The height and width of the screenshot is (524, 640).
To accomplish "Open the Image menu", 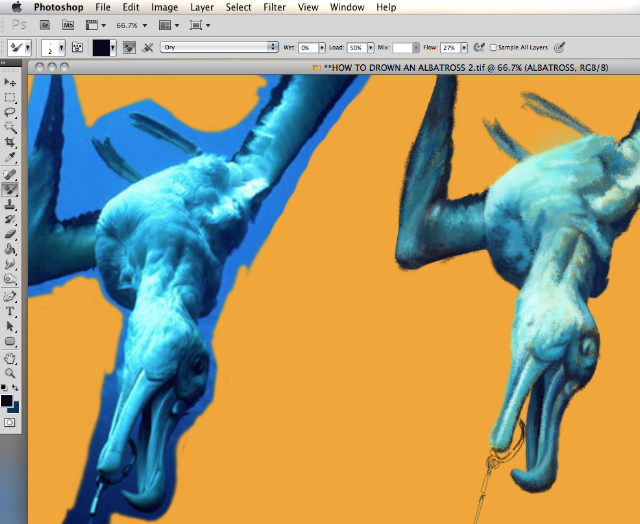I will tap(164, 7).
